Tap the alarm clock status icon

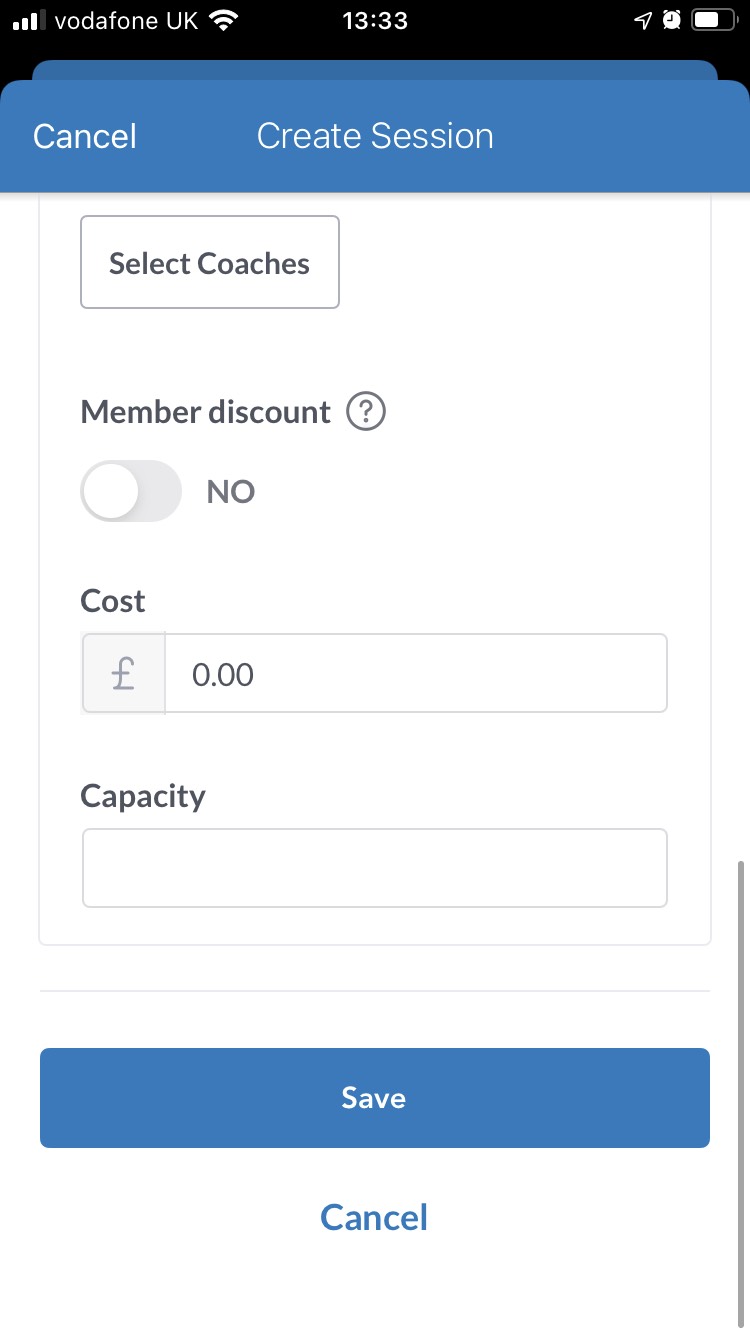pyautogui.click(x=671, y=20)
